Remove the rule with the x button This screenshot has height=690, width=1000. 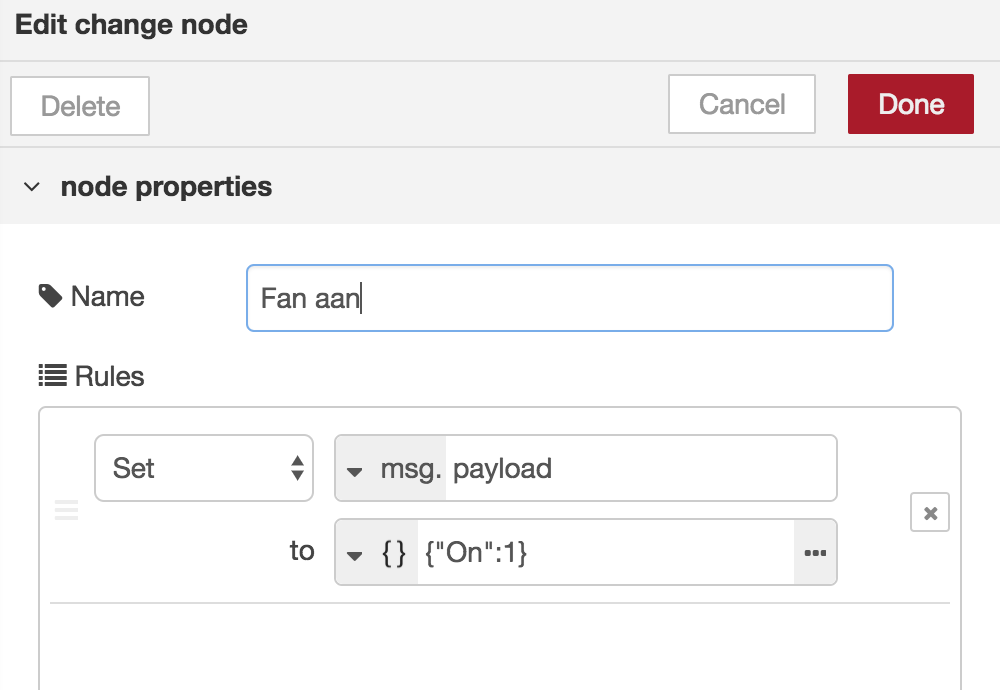click(929, 513)
